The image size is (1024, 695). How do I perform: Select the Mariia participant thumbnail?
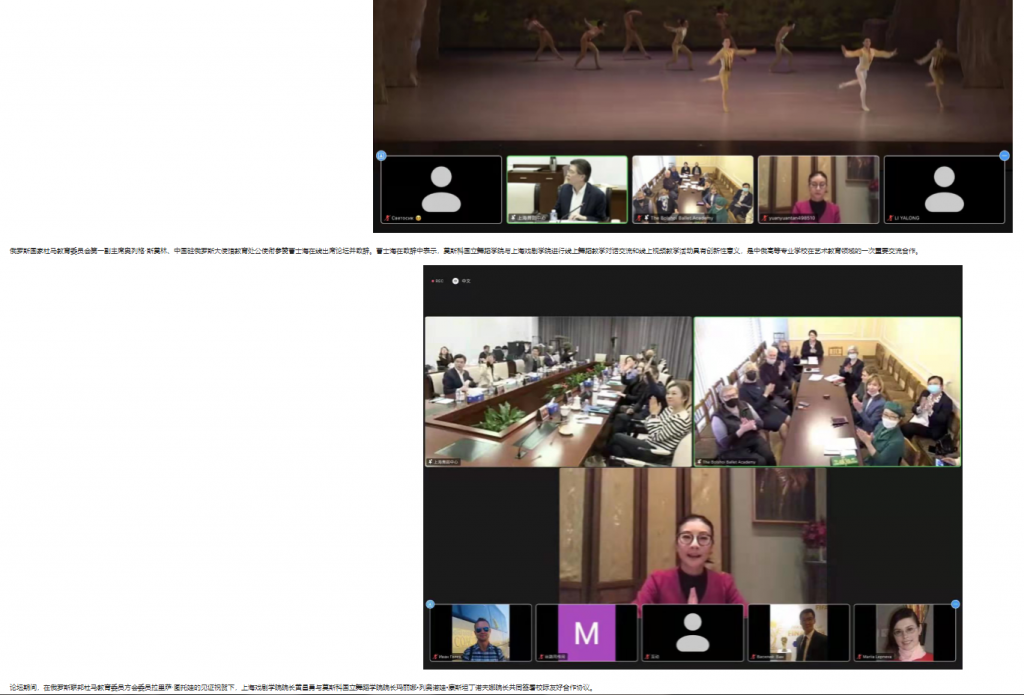tap(904, 633)
